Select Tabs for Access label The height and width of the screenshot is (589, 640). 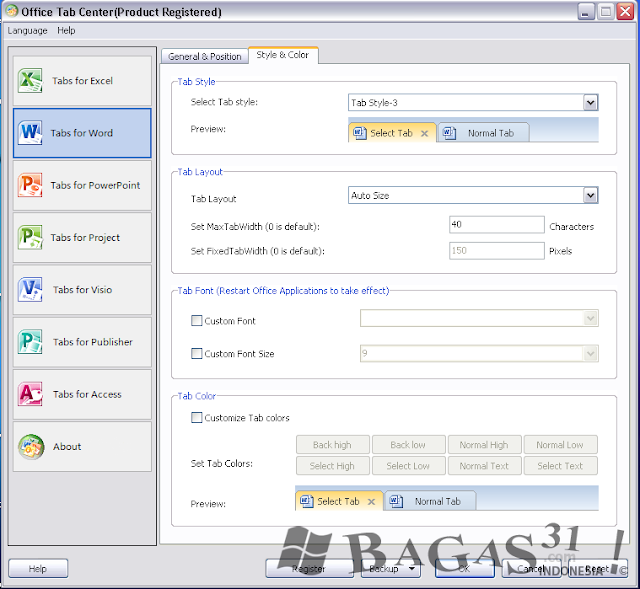pyautogui.click(x=87, y=394)
